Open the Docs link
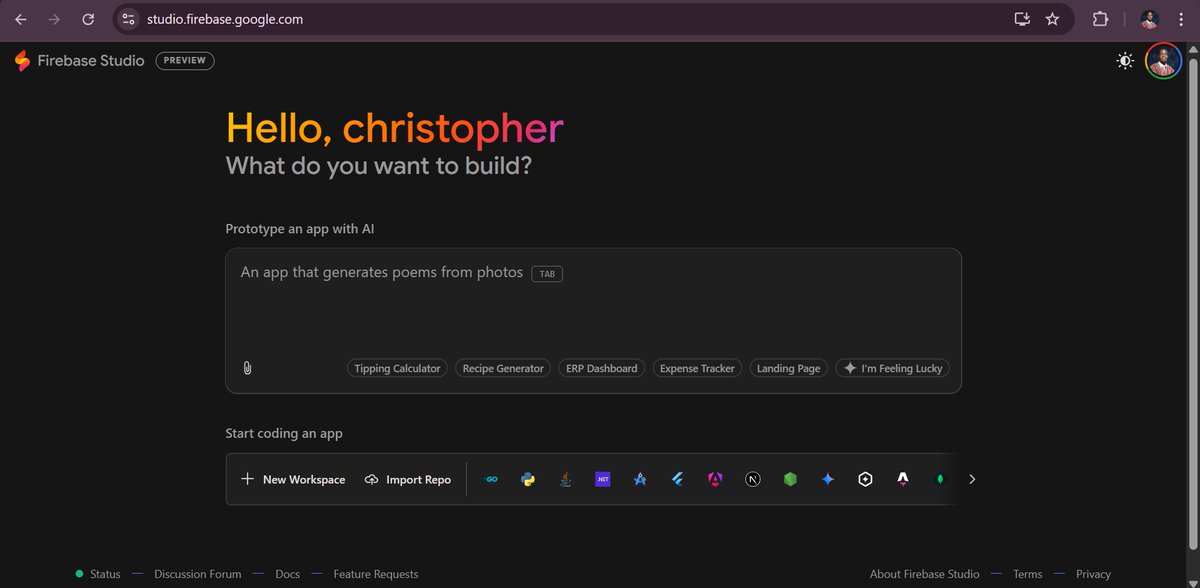1200x588 pixels. tap(287, 574)
